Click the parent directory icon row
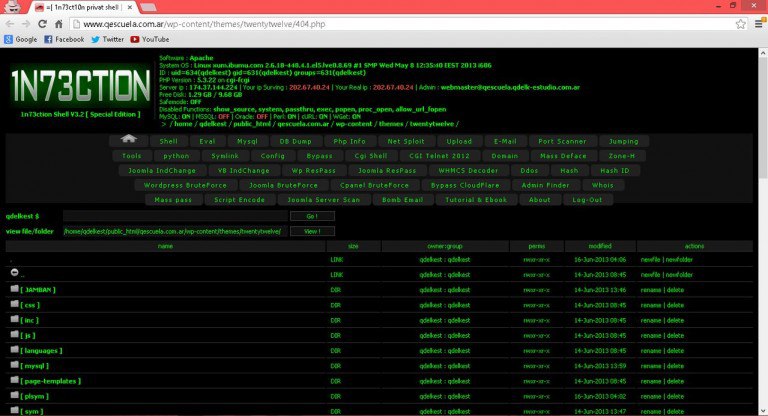This screenshot has height=416, width=768. pos(15,272)
